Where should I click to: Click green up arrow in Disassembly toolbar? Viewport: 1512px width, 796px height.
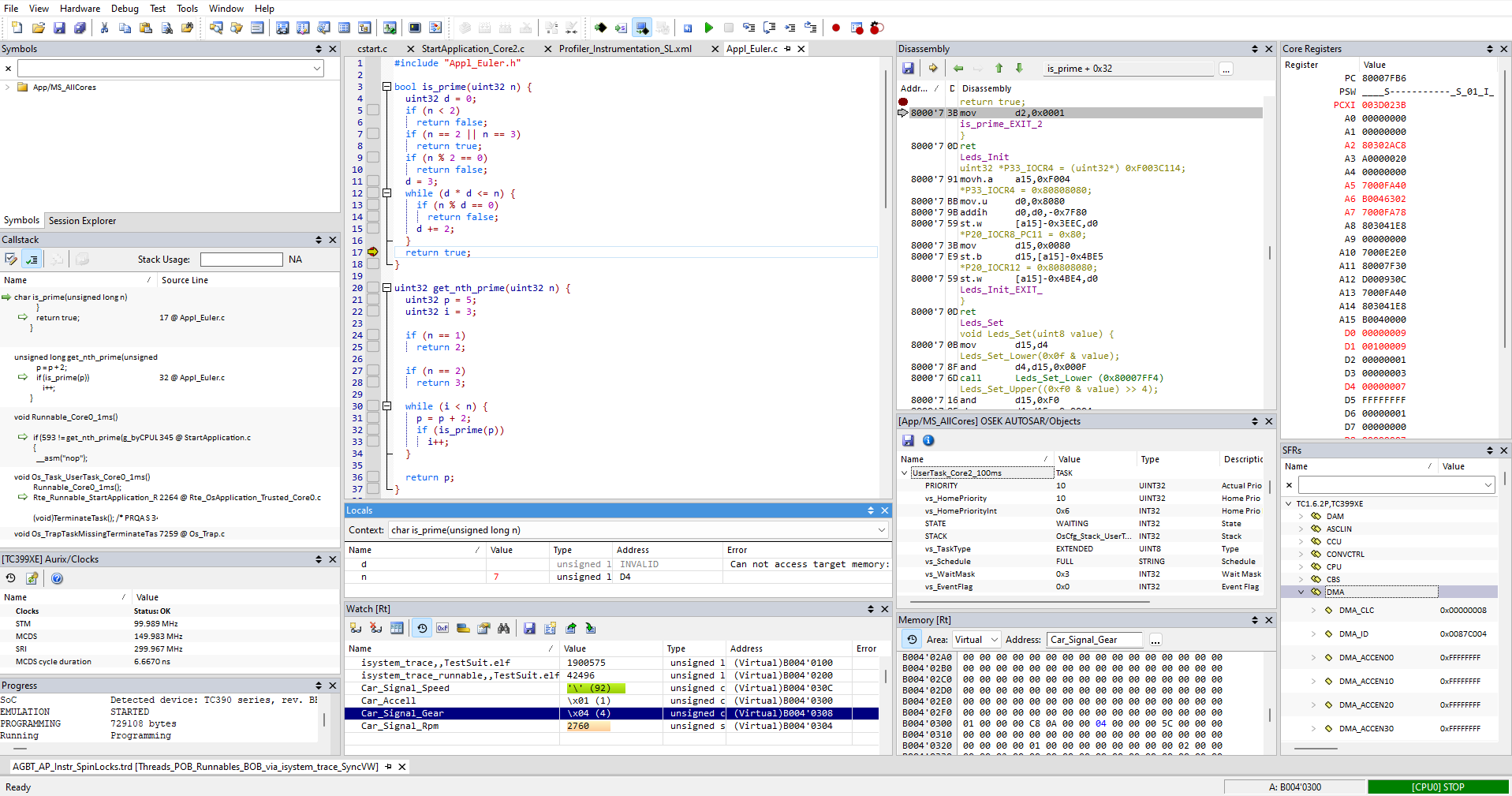(999, 69)
